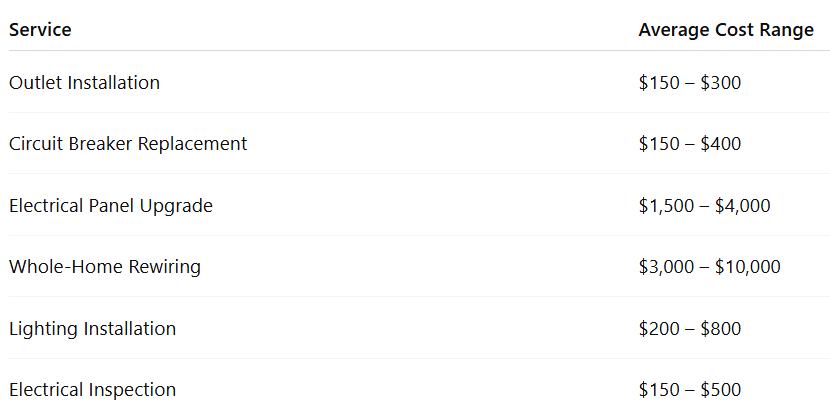830x418 pixels.
Task: Click the $150 – $500 cost range
Action: click(690, 390)
